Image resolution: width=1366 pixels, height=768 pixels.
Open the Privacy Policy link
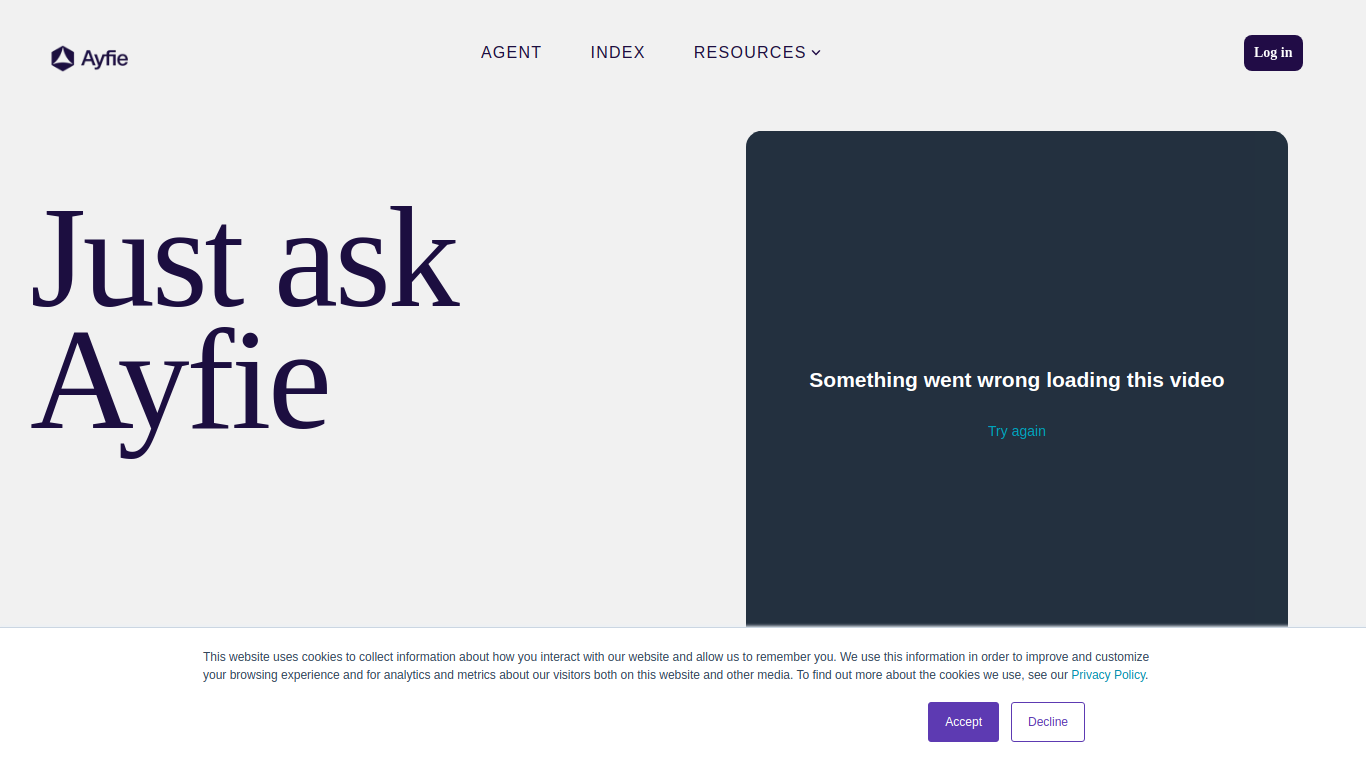[x=1108, y=675]
